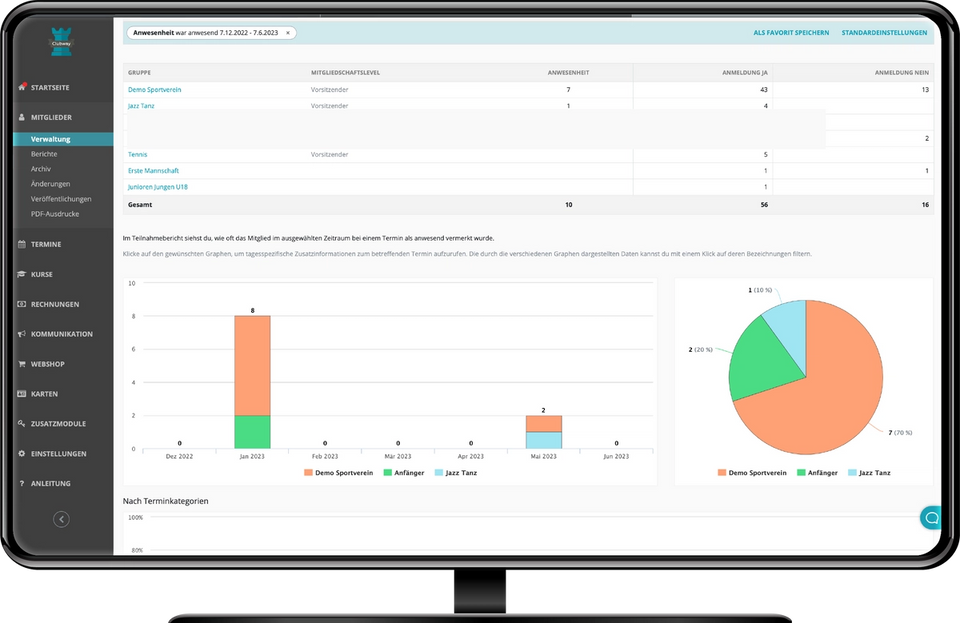Toggle Anfänger in pie chart legend
This screenshot has height=623, width=960.
click(x=817, y=473)
